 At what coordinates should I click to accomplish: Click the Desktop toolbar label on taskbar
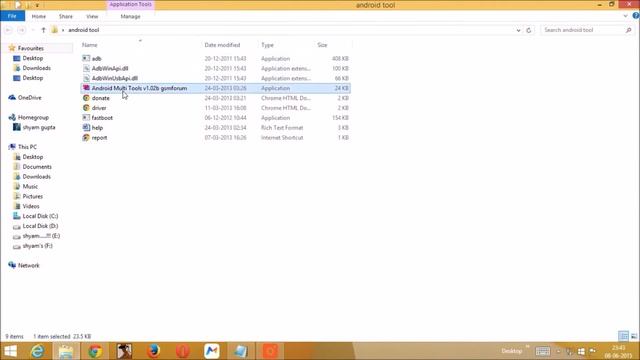[511, 351]
